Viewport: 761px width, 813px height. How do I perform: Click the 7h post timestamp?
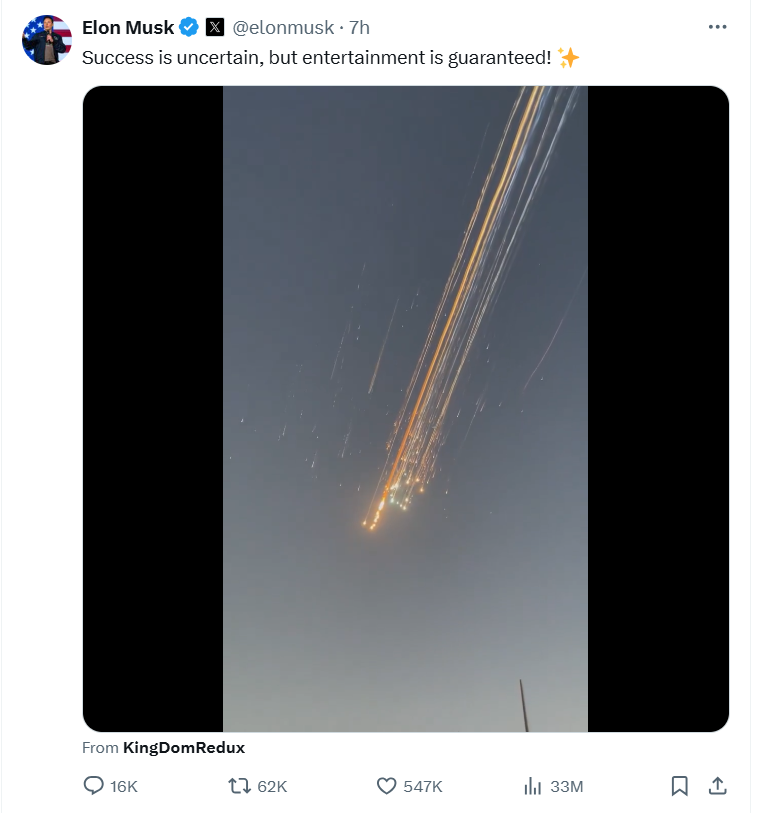pyautogui.click(x=359, y=28)
